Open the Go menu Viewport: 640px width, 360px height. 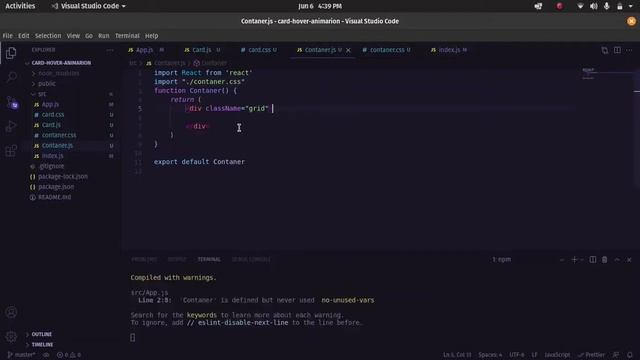coord(89,36)
